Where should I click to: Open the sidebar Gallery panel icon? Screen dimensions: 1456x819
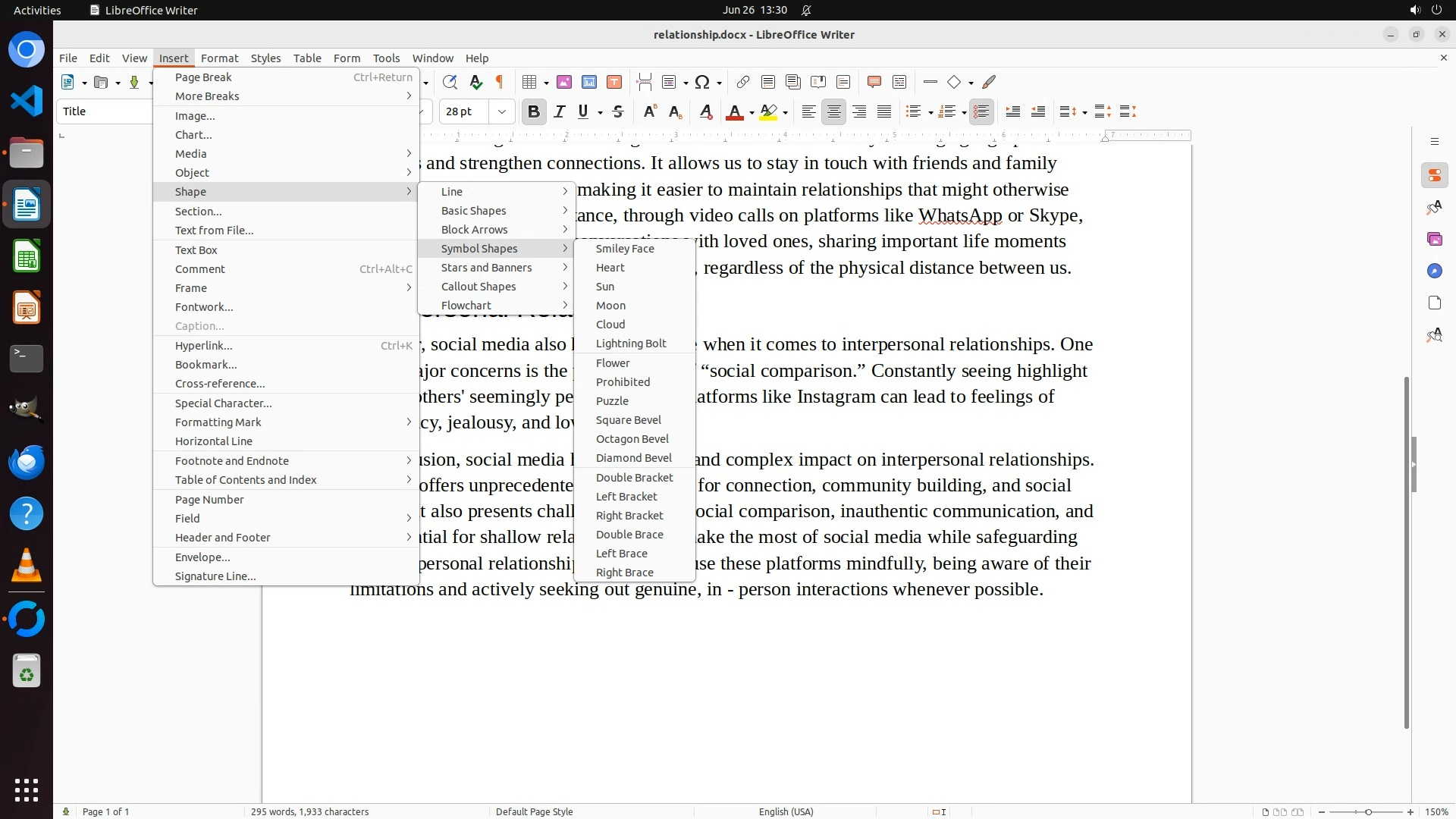coord(1434,239)
